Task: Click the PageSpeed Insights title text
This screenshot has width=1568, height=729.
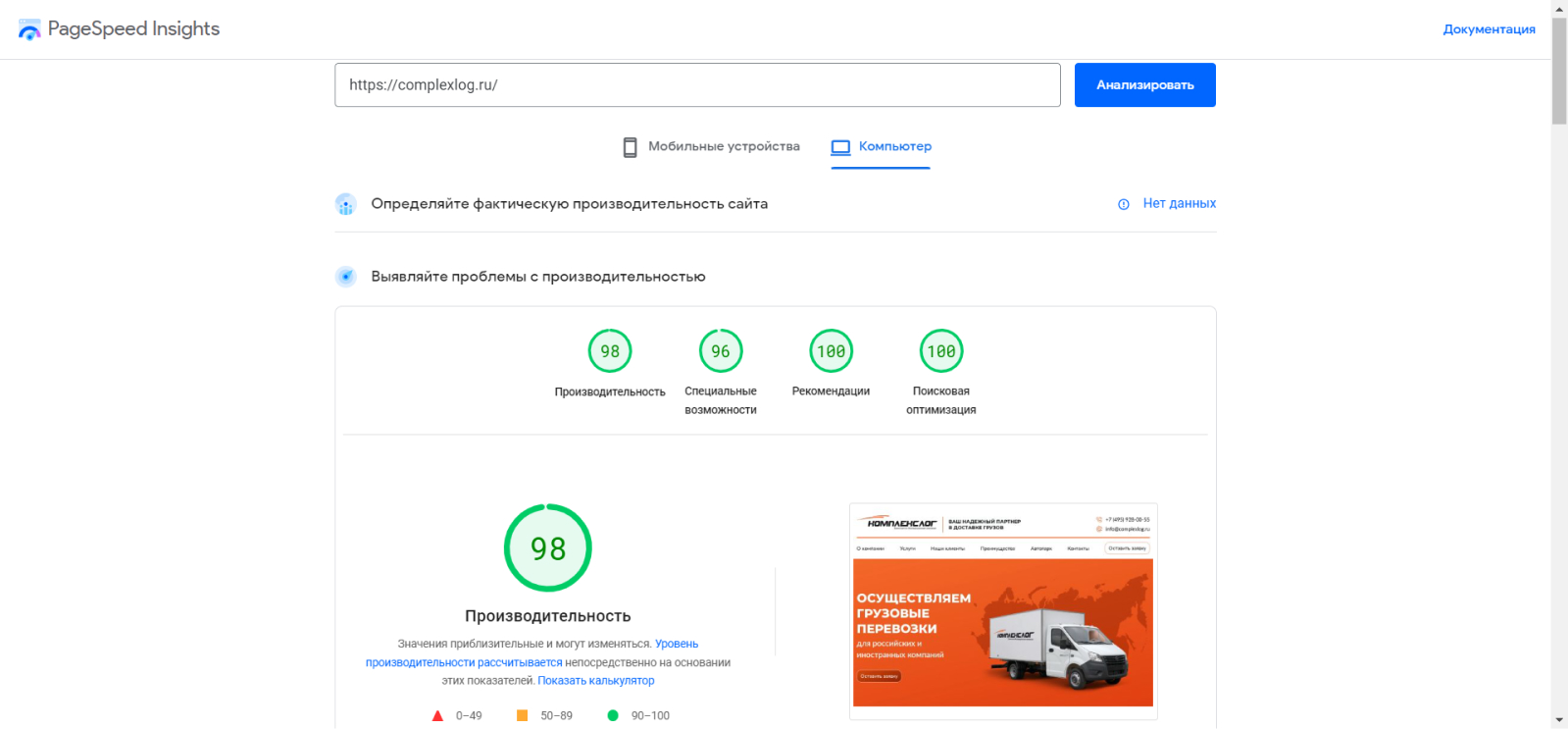Action: point(133,29)
